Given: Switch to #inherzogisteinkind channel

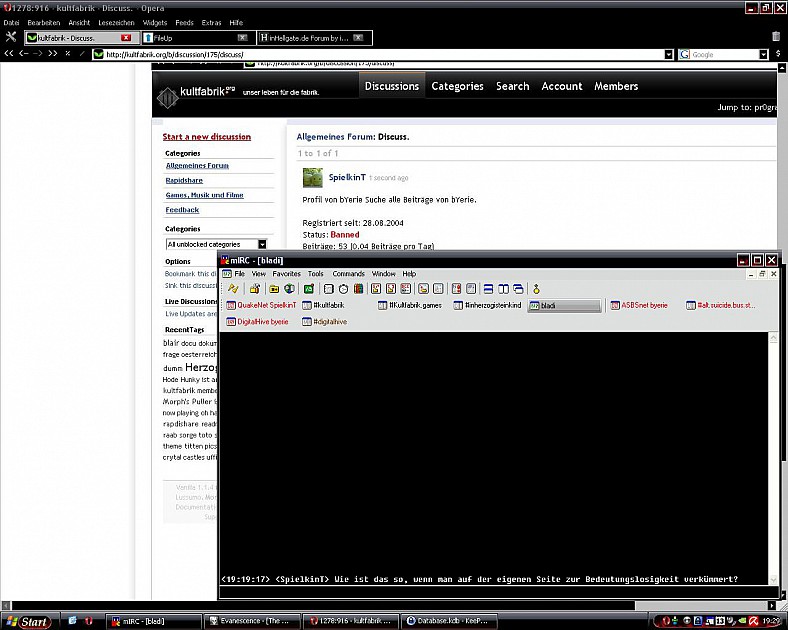Looking at the screenshot, I should click(487, 305).
